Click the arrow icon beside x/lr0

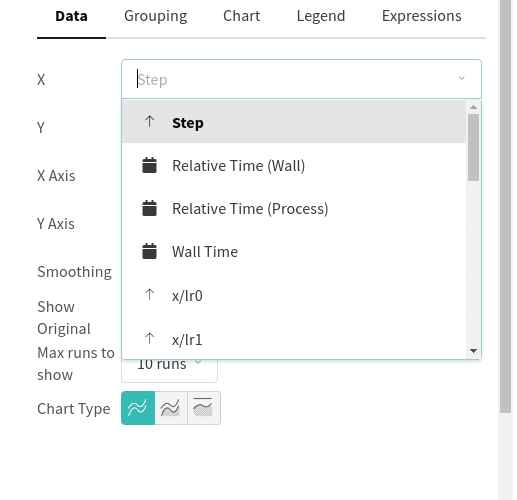150,295
